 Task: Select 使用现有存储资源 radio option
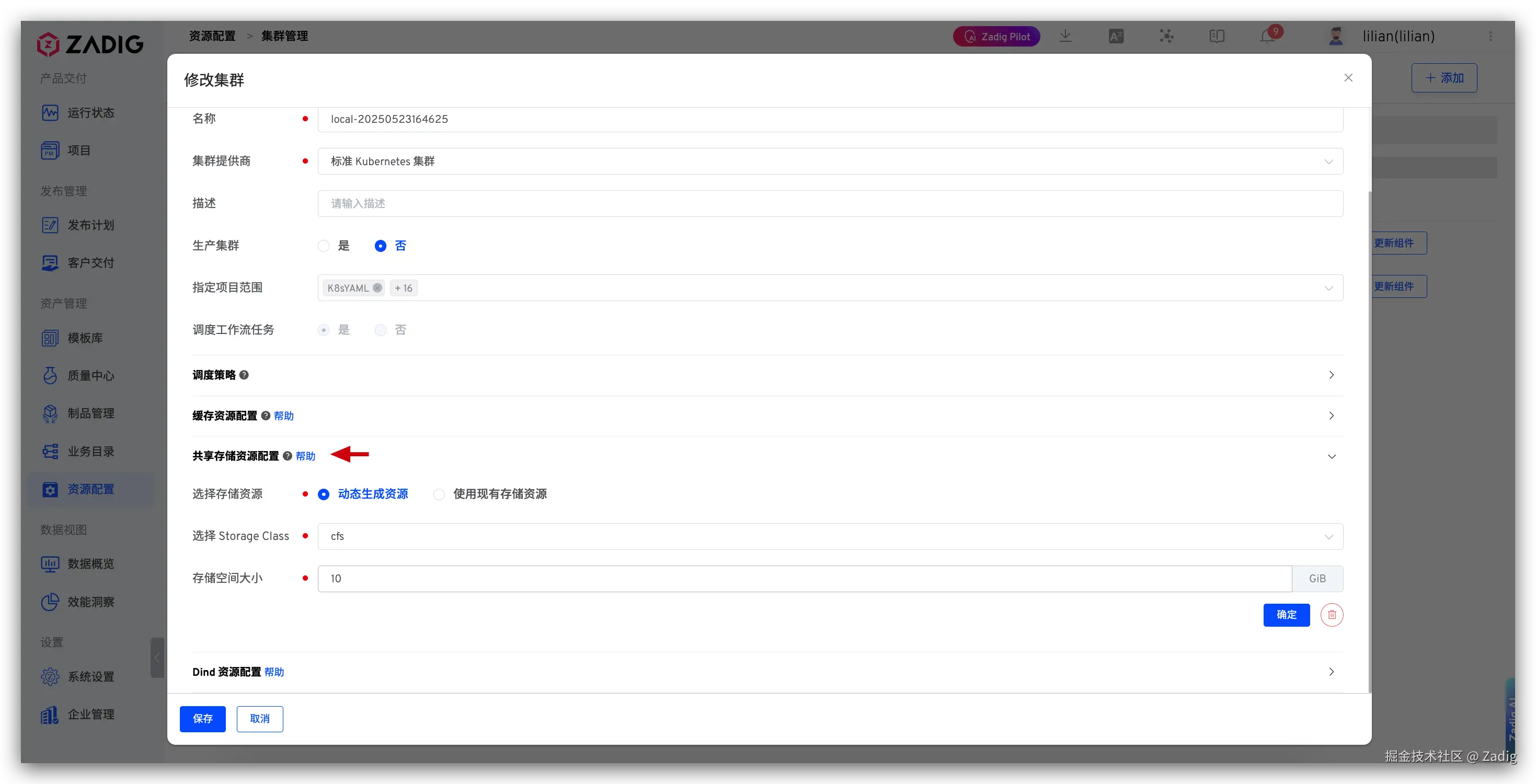[x=440, y=494]
